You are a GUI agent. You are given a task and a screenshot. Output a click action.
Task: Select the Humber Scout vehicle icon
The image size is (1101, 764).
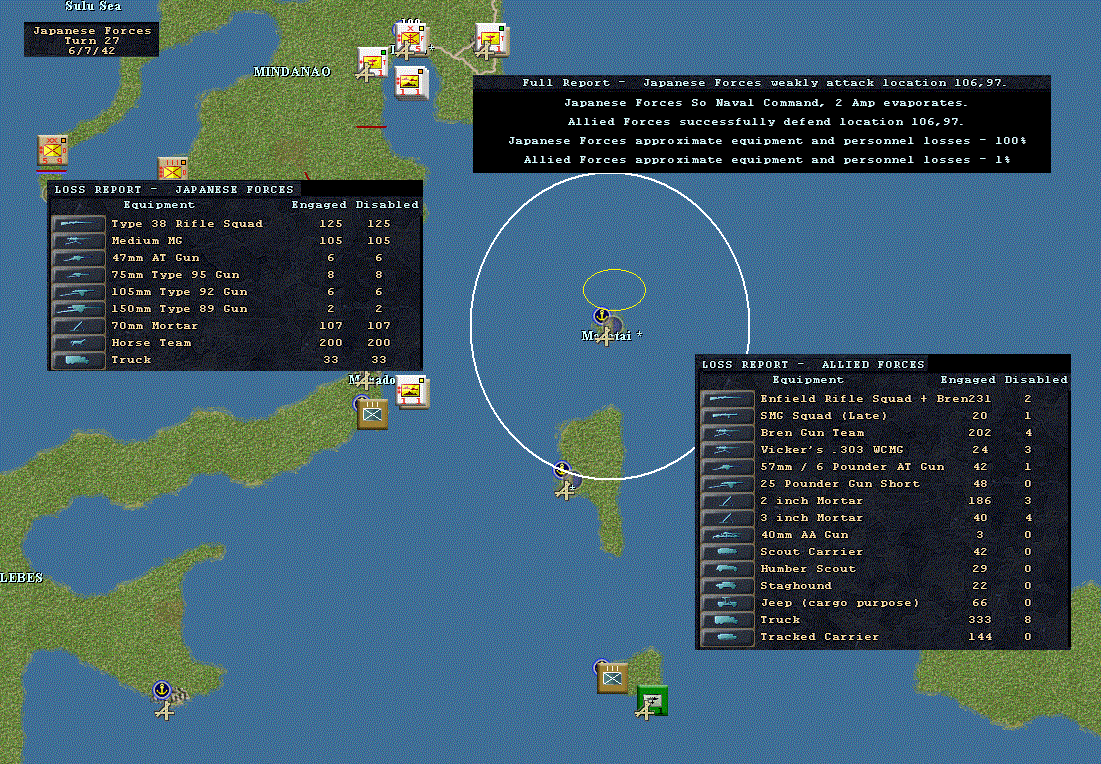click(x=727, y=569)
